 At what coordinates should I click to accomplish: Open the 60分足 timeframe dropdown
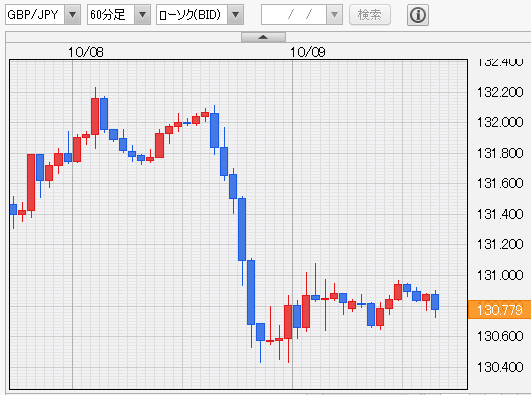pyautogui.click(x=119, y=15)
